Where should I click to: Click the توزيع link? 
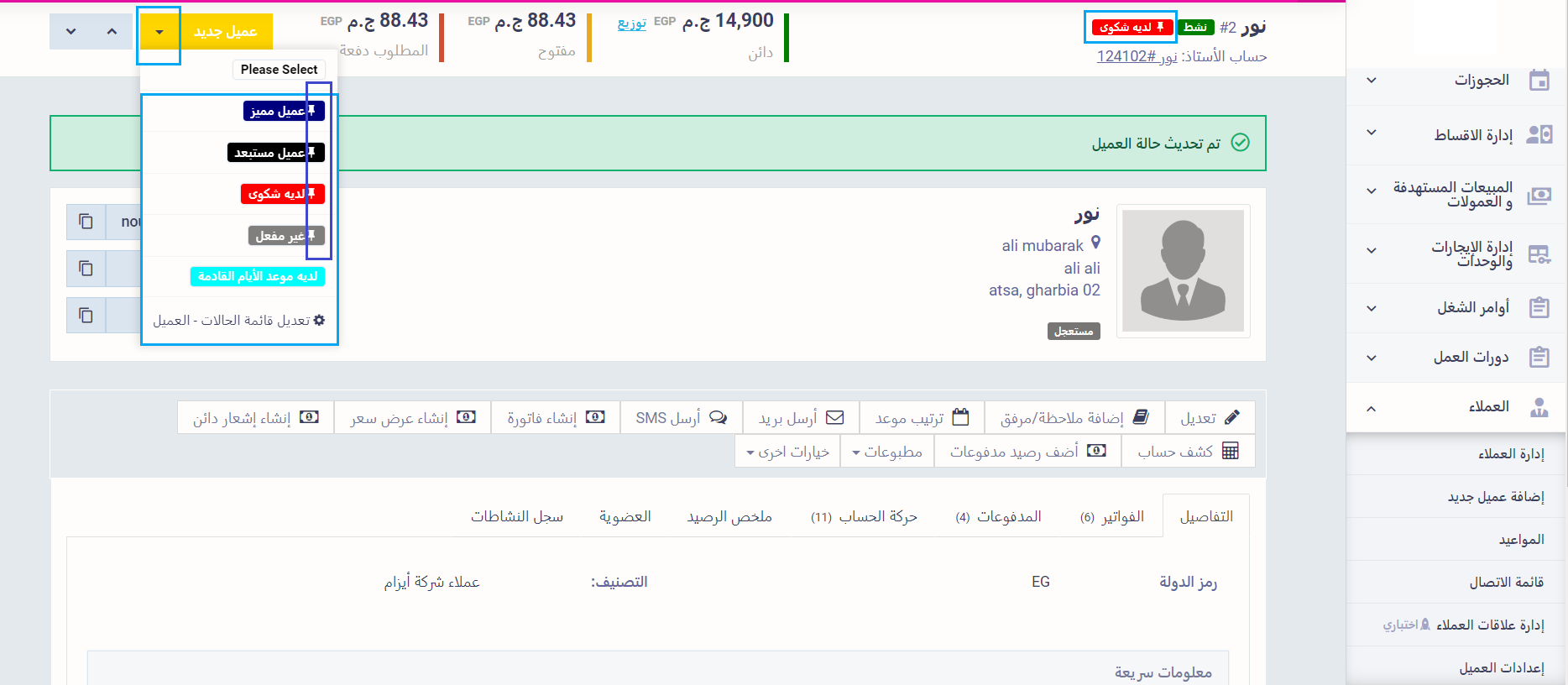pyautogui.click(x=631, y=23)
